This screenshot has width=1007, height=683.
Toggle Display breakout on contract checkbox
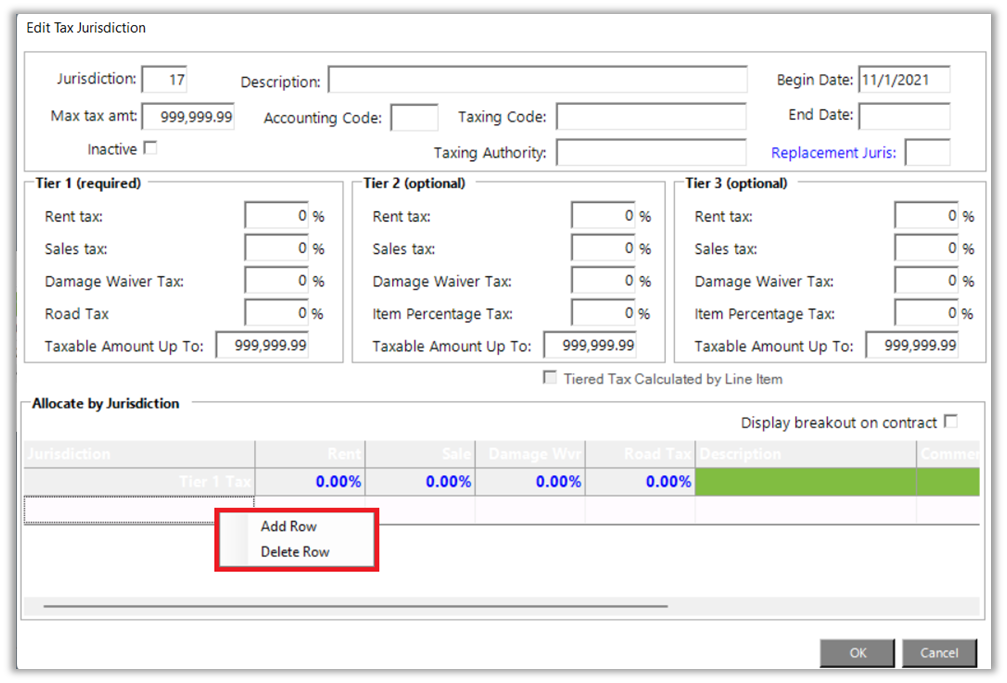point(950,421)
